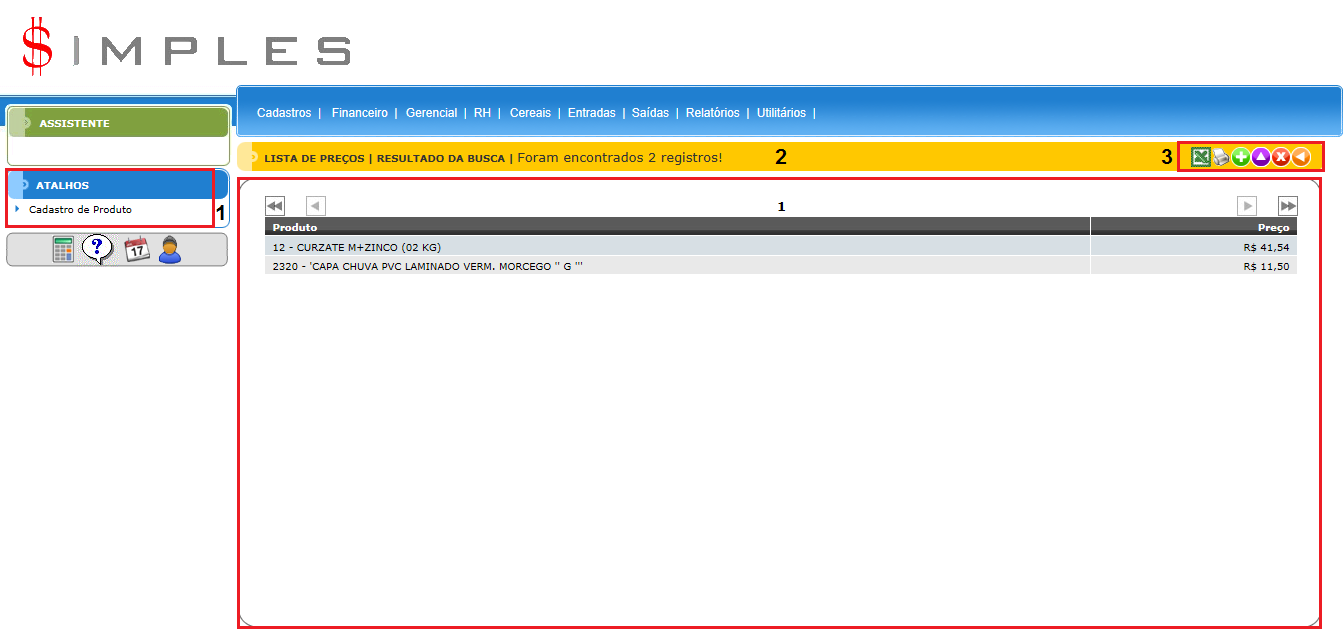This screenshot has width=1343, height=631.
Task: Expand the Assistente panel header
Action: [x=74, y=123]
